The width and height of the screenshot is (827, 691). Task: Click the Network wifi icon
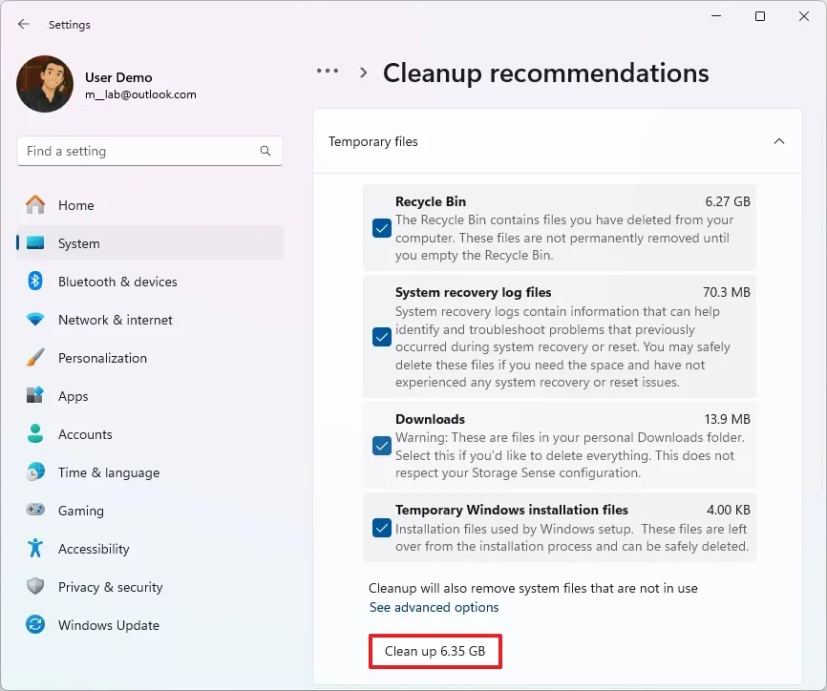(x=35, y=319)
